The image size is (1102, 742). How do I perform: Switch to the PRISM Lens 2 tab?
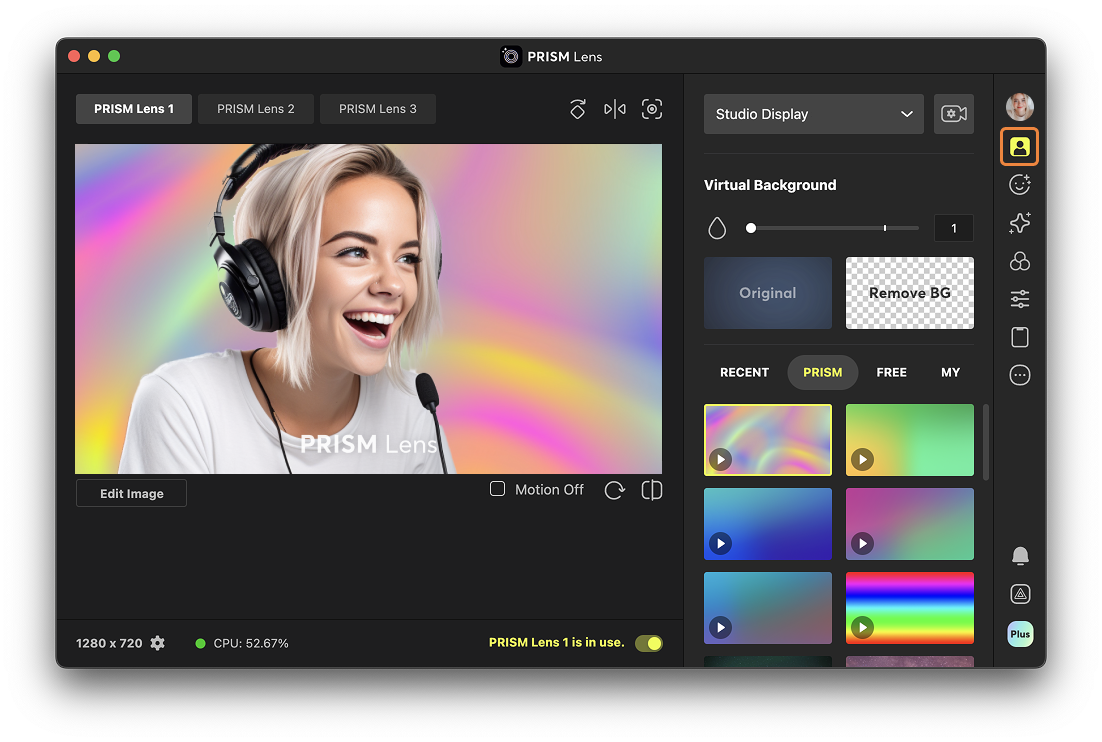click(256, 109)
